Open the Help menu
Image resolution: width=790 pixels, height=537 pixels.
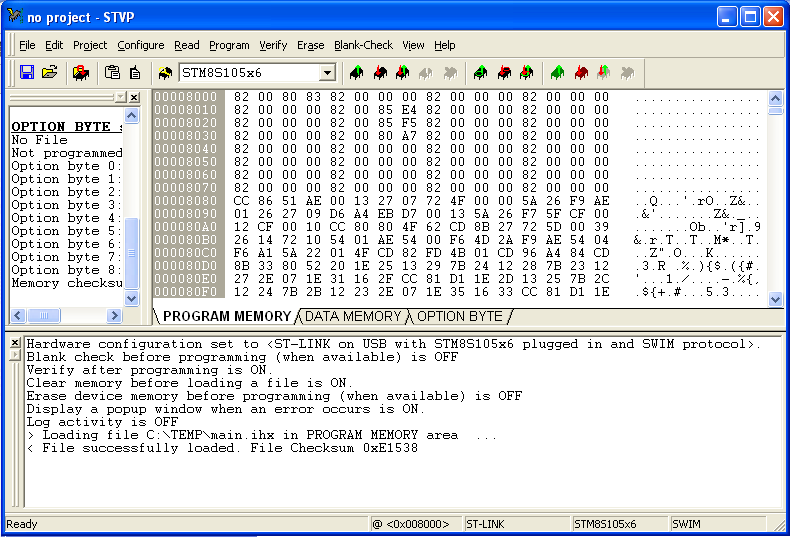coord(445,45)
